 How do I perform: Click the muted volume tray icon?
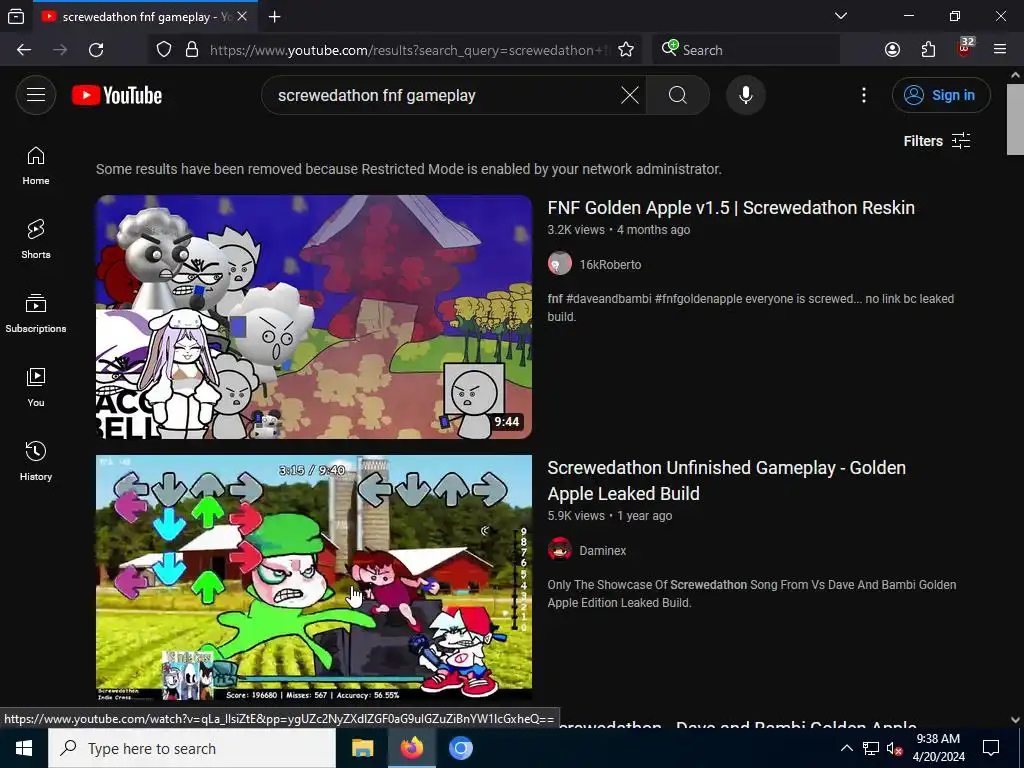pyautogui.click(x=895, y=748)
